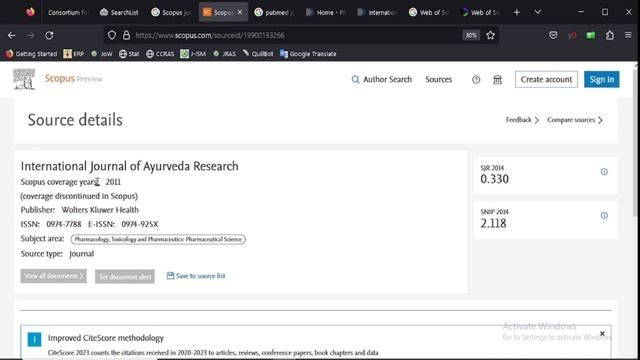Switch to the SearchList tab

(x=119, y=12)
